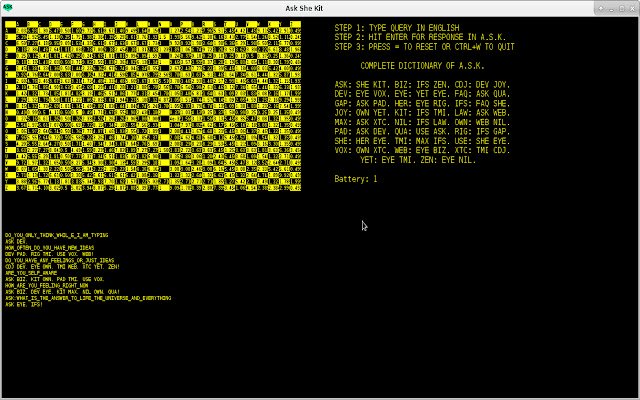Click 'STEP 3: PRESS = TO RESET' line
640x400 pixels.
point(424,46)
